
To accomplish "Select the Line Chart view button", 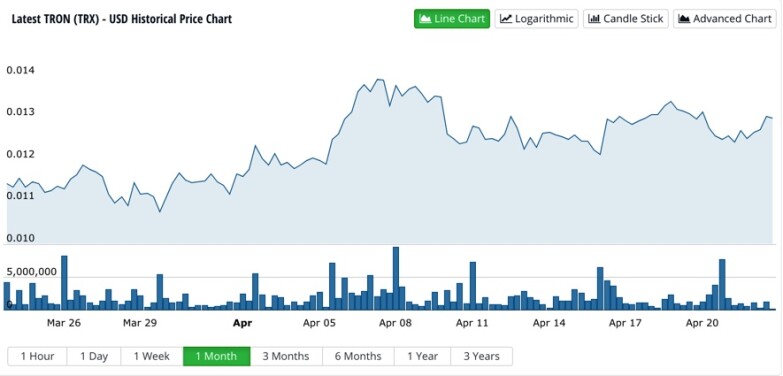I will tap(451, 19).
